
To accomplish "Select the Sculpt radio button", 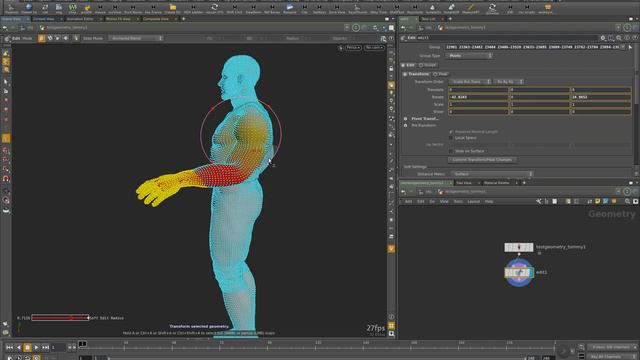I will click(x=421, y=65).
